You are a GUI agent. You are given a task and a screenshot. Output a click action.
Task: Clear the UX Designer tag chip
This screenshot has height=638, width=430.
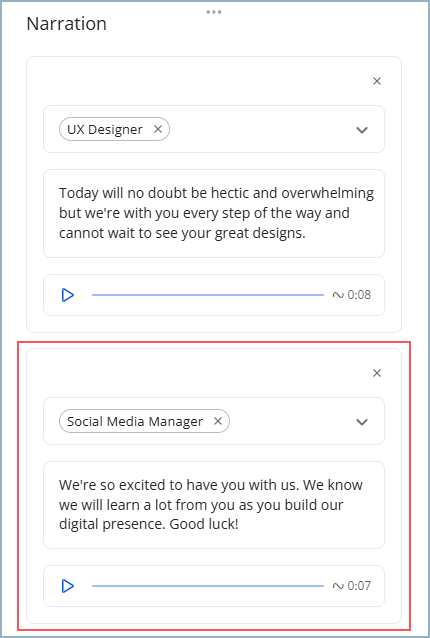tap(158, 129)
